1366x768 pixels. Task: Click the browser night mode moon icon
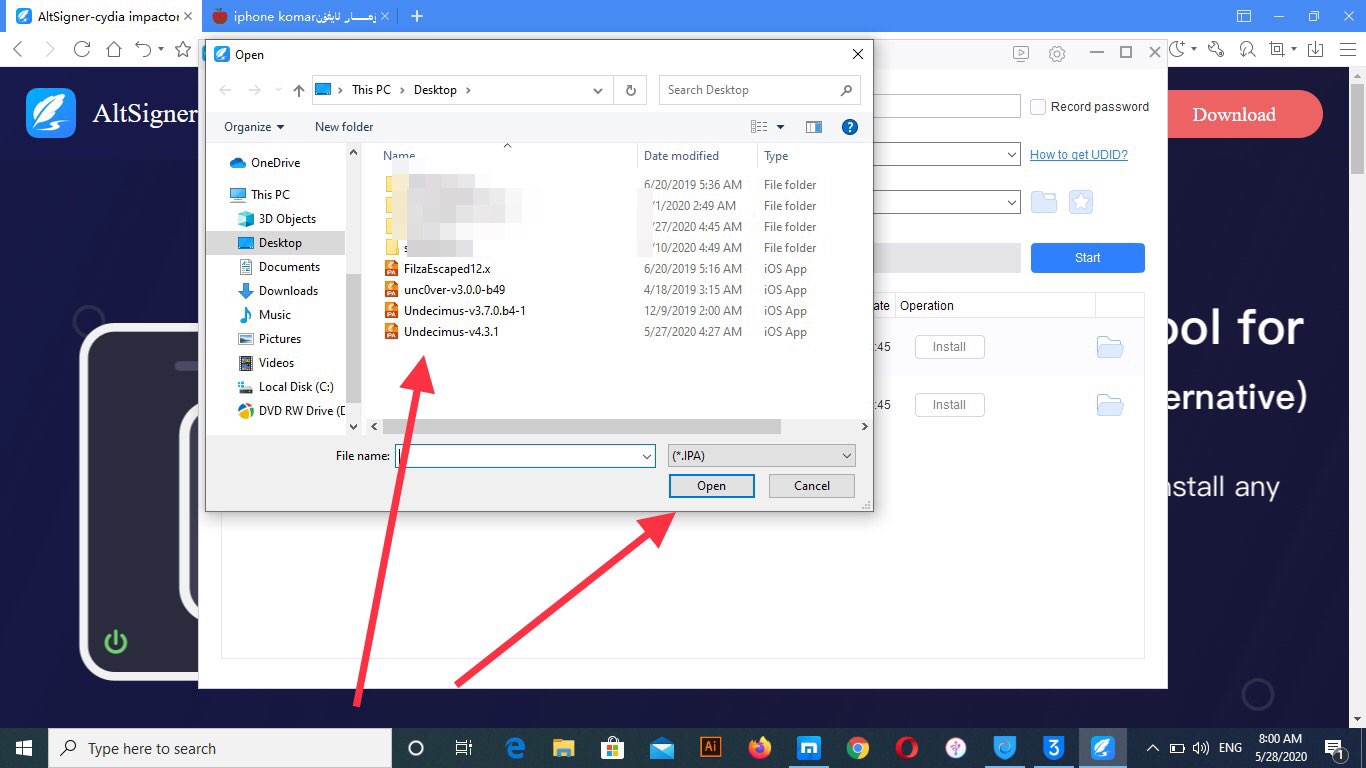[1177, 49]
